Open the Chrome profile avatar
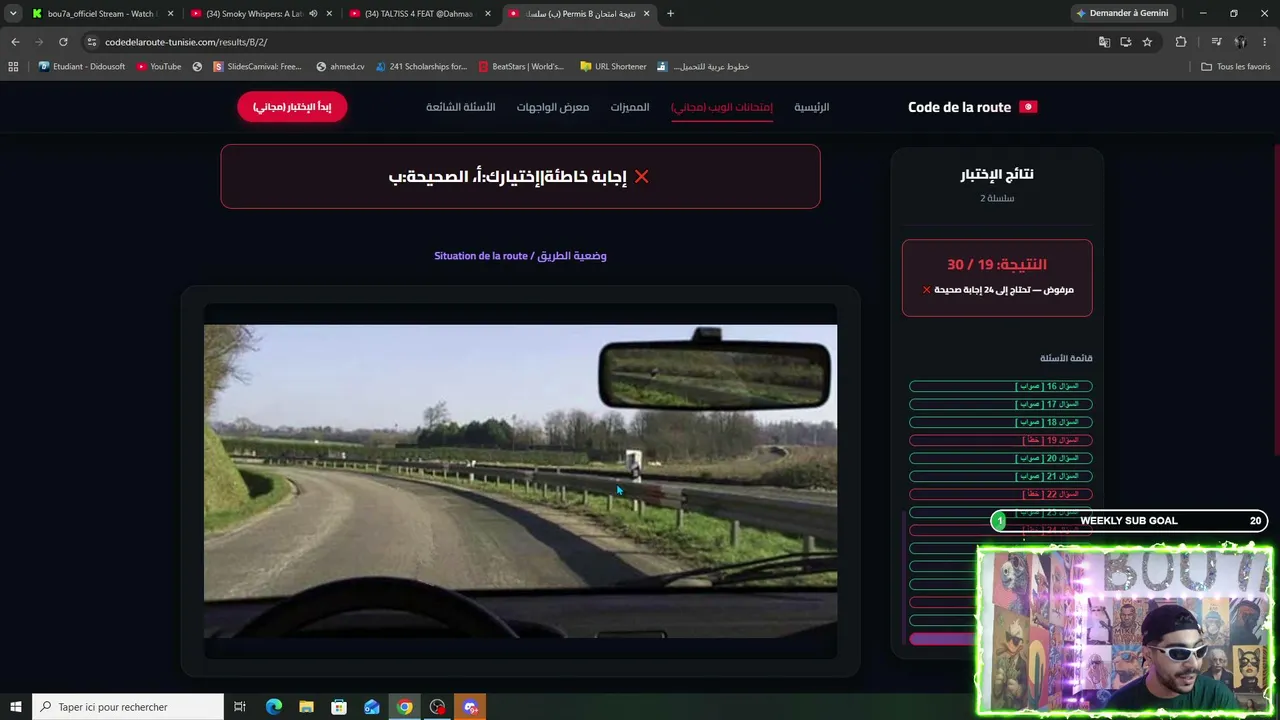The width and height of the screenshot is (1280, 720). click(x=1240, y=42)
